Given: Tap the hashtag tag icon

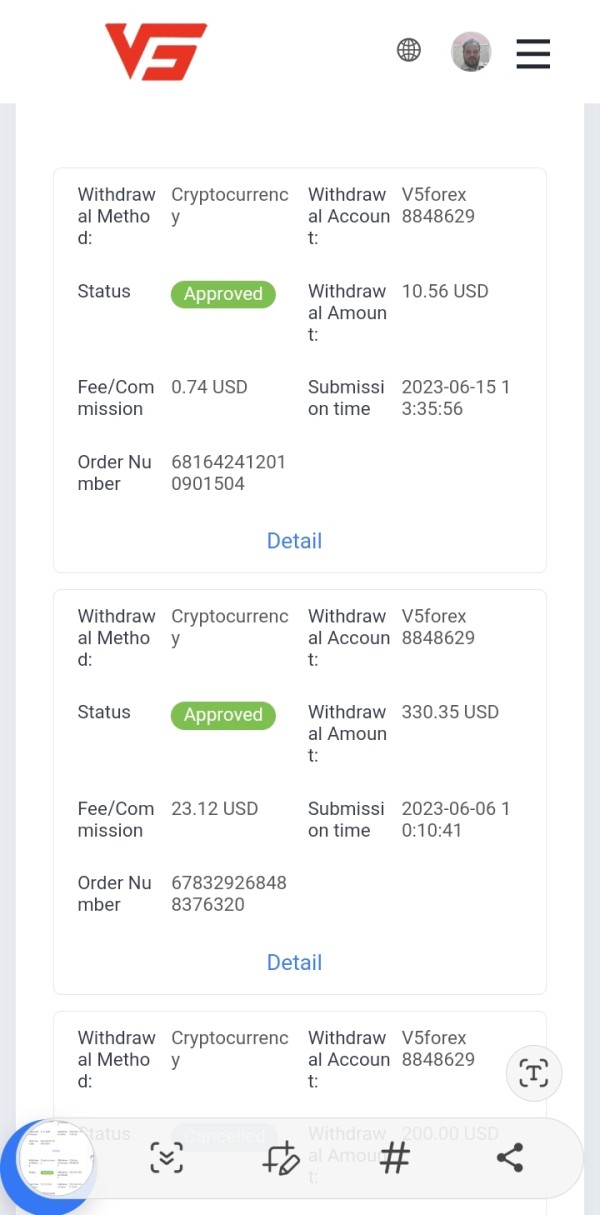Looking at the screenshot, I should tap(395, 1158).
